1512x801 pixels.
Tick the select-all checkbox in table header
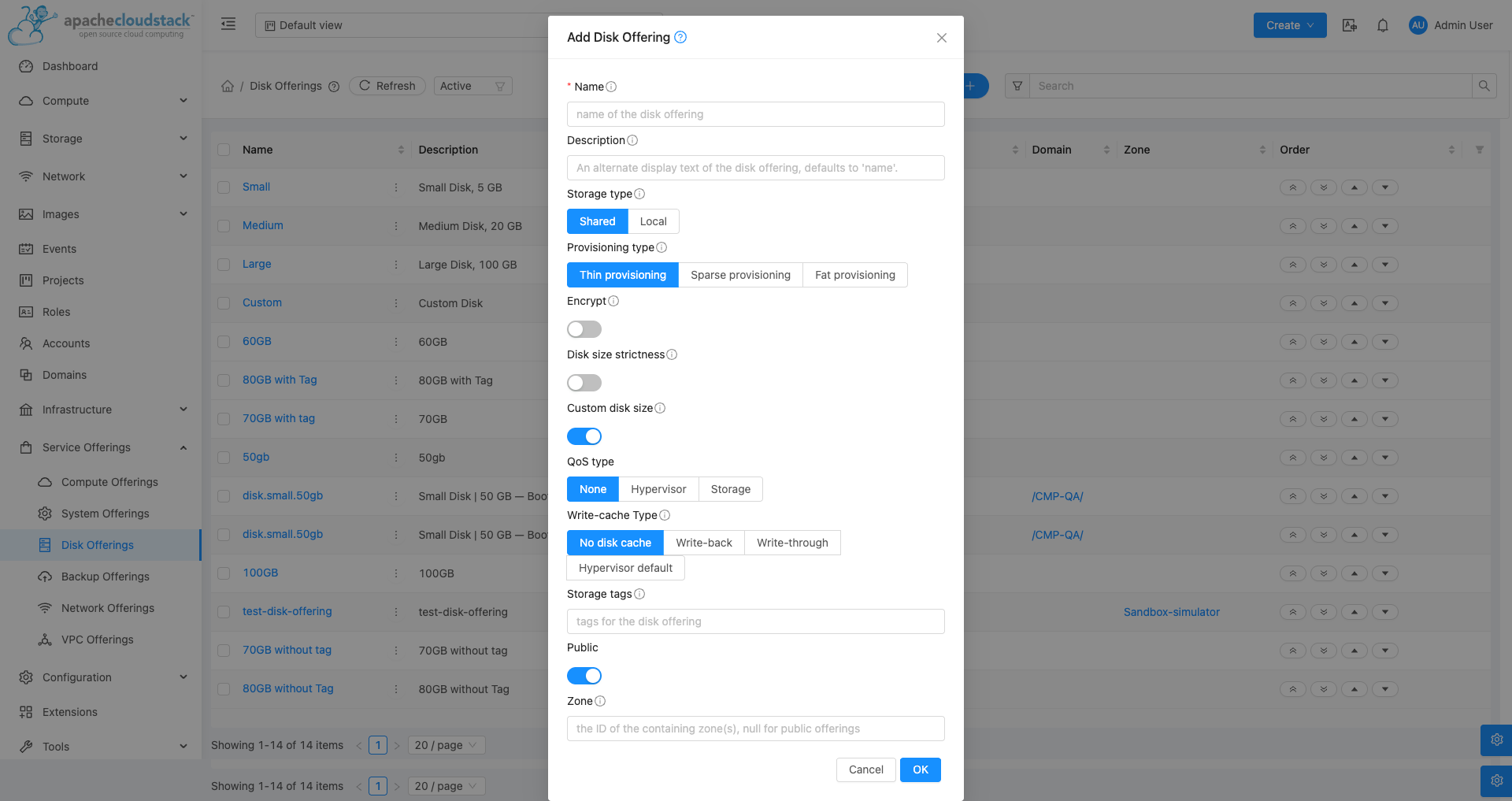coord(224,150)
